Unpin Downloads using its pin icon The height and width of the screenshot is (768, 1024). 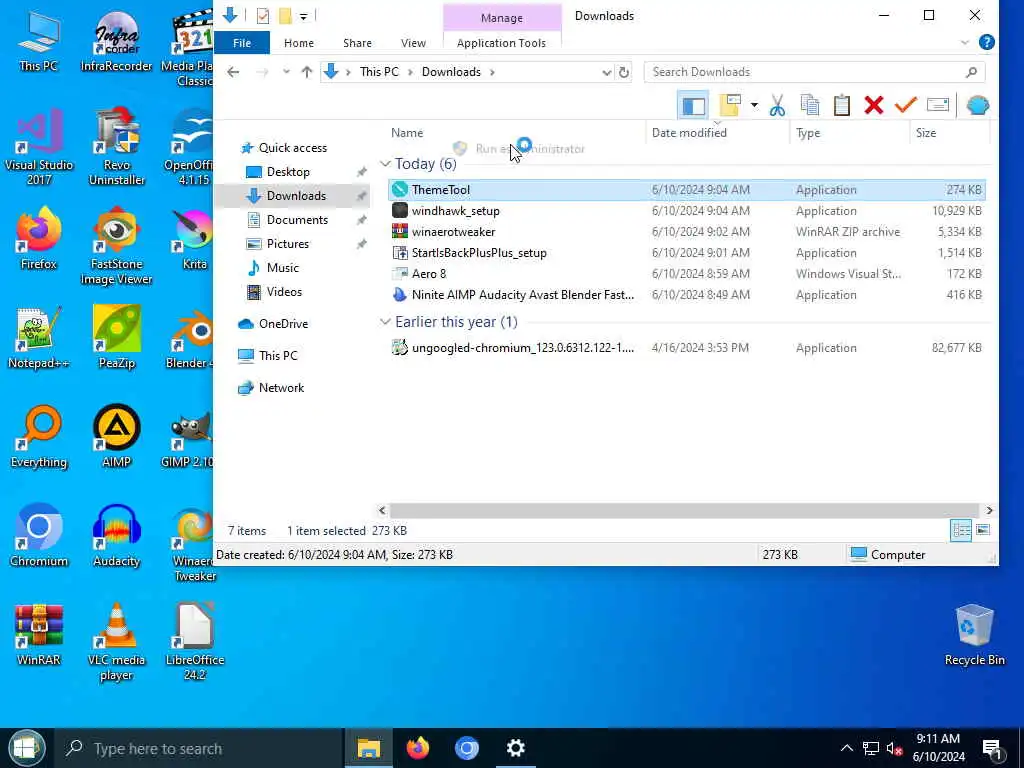click(361, 196)
